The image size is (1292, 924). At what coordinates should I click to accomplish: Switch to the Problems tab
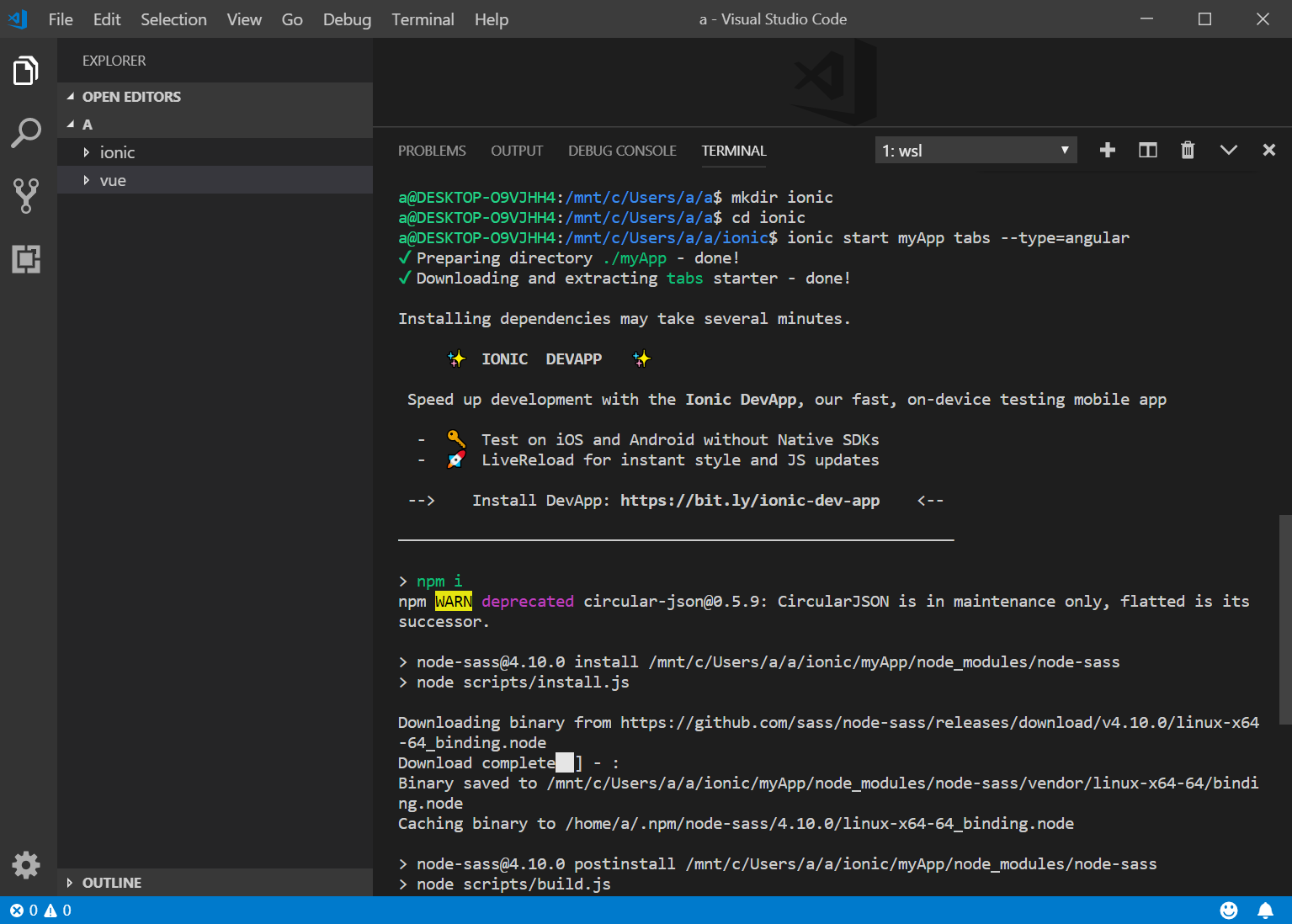click(x=432, y=151)
